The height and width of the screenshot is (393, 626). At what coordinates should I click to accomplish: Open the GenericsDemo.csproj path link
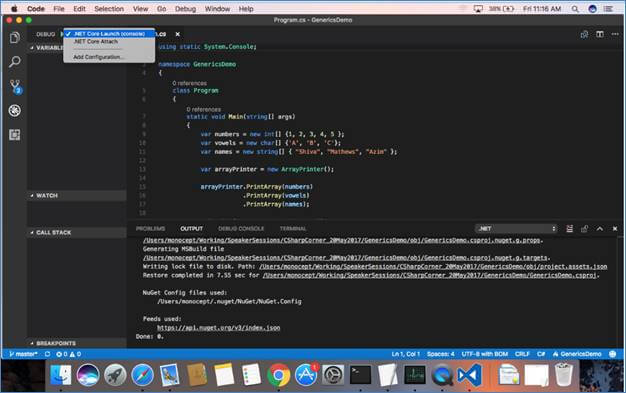click(x=430, y=275)
